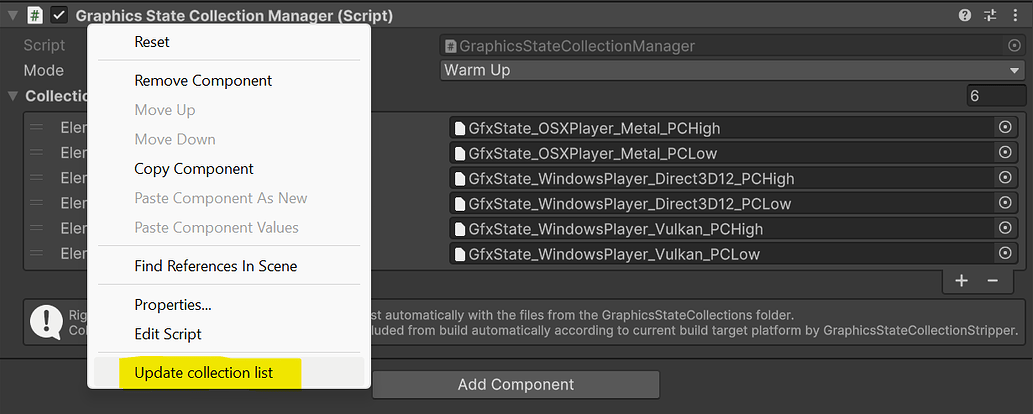1033x414 pixels.
Task: Collapse the Collection list foldout
Action: 13,96
